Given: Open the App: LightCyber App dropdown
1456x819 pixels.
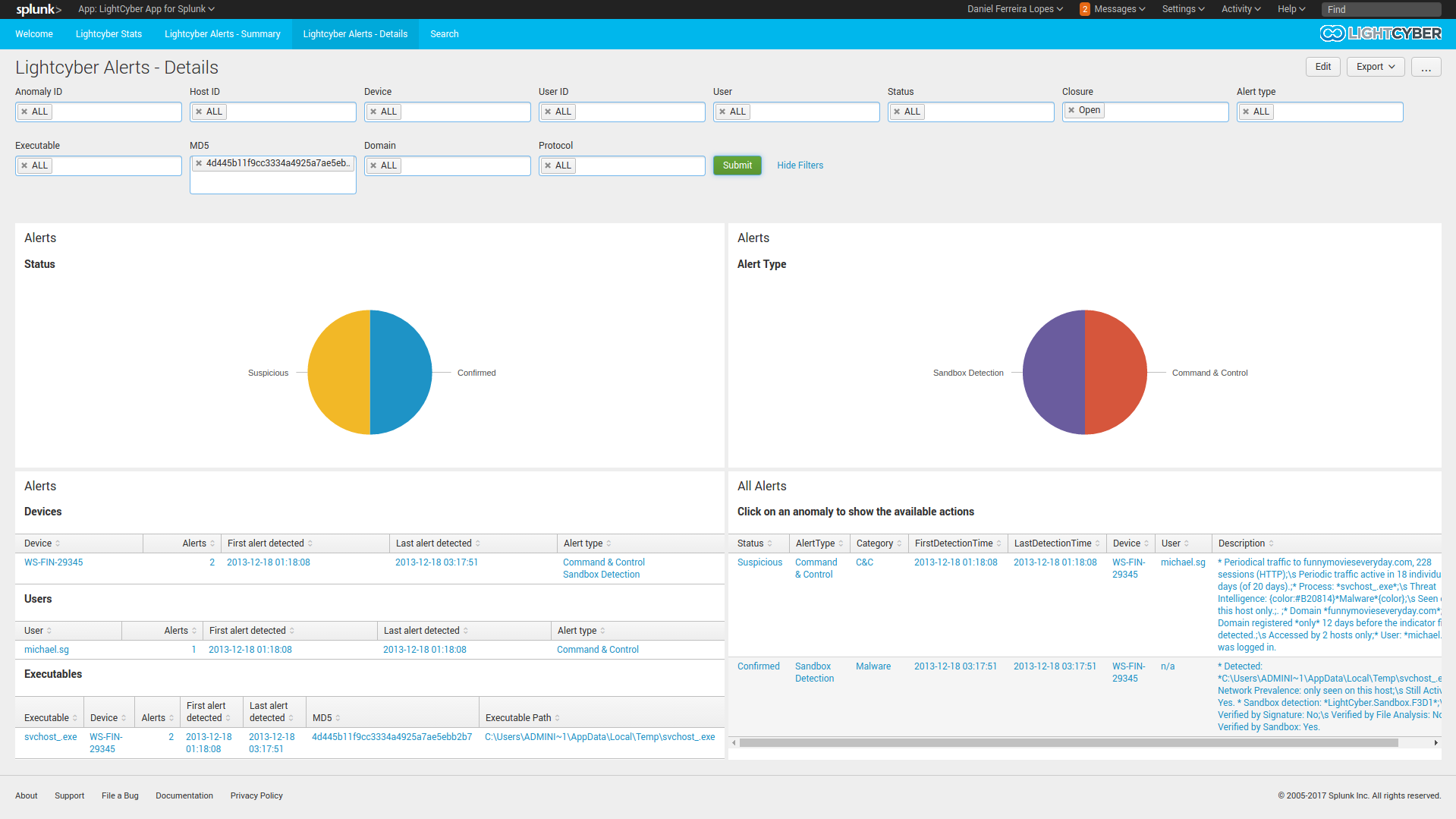Looking at the screenshot, I should (146, 9).
